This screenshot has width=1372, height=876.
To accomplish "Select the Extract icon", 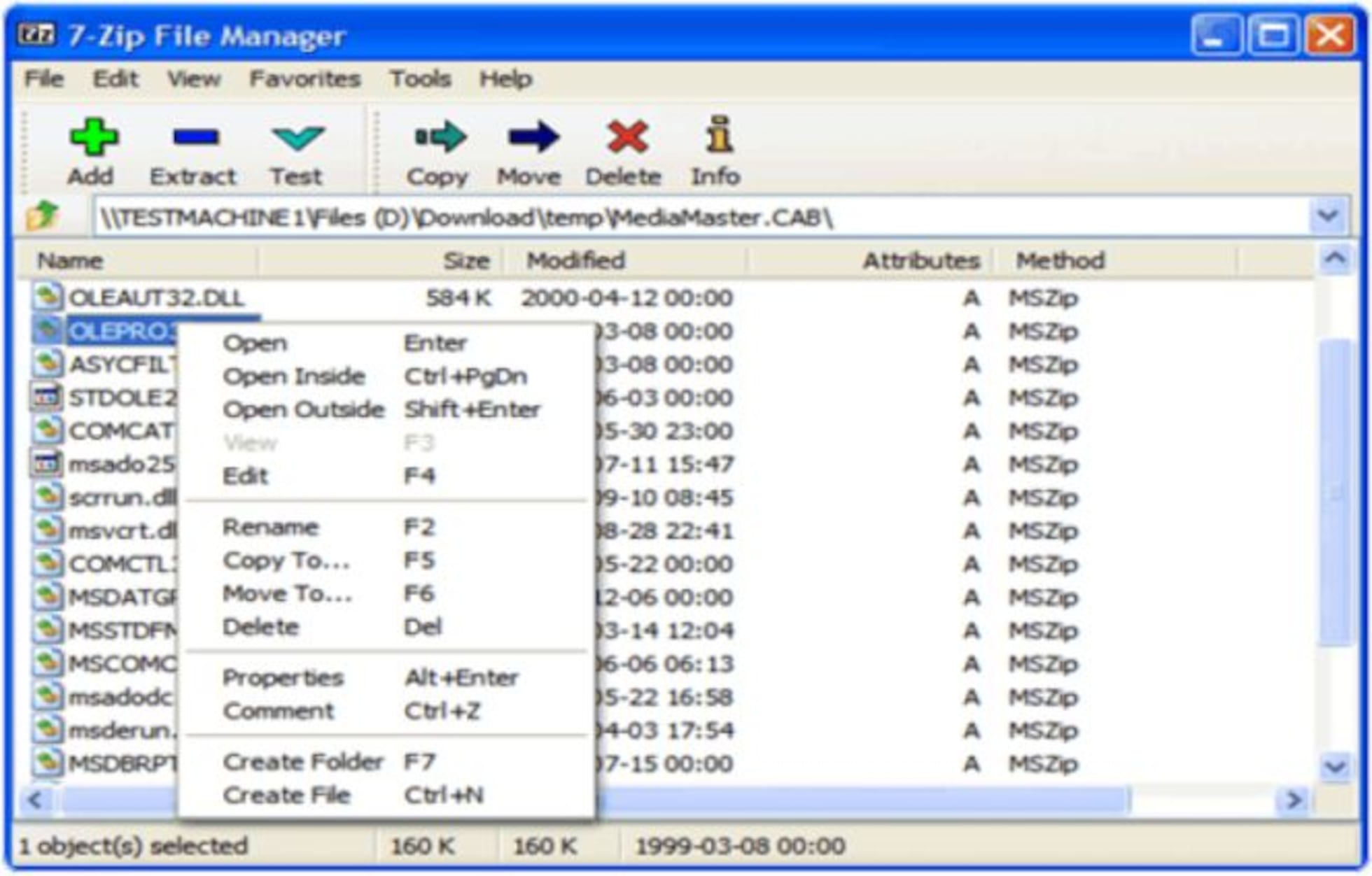I will tap(194, 139).
